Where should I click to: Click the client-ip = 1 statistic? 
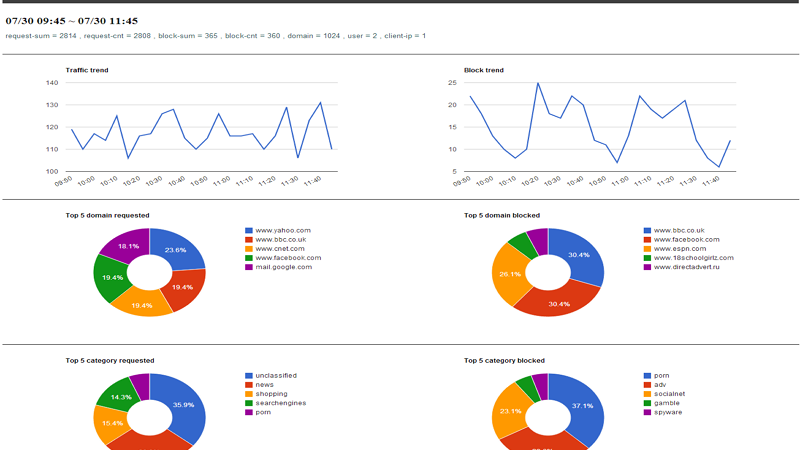tap(405, 36)
